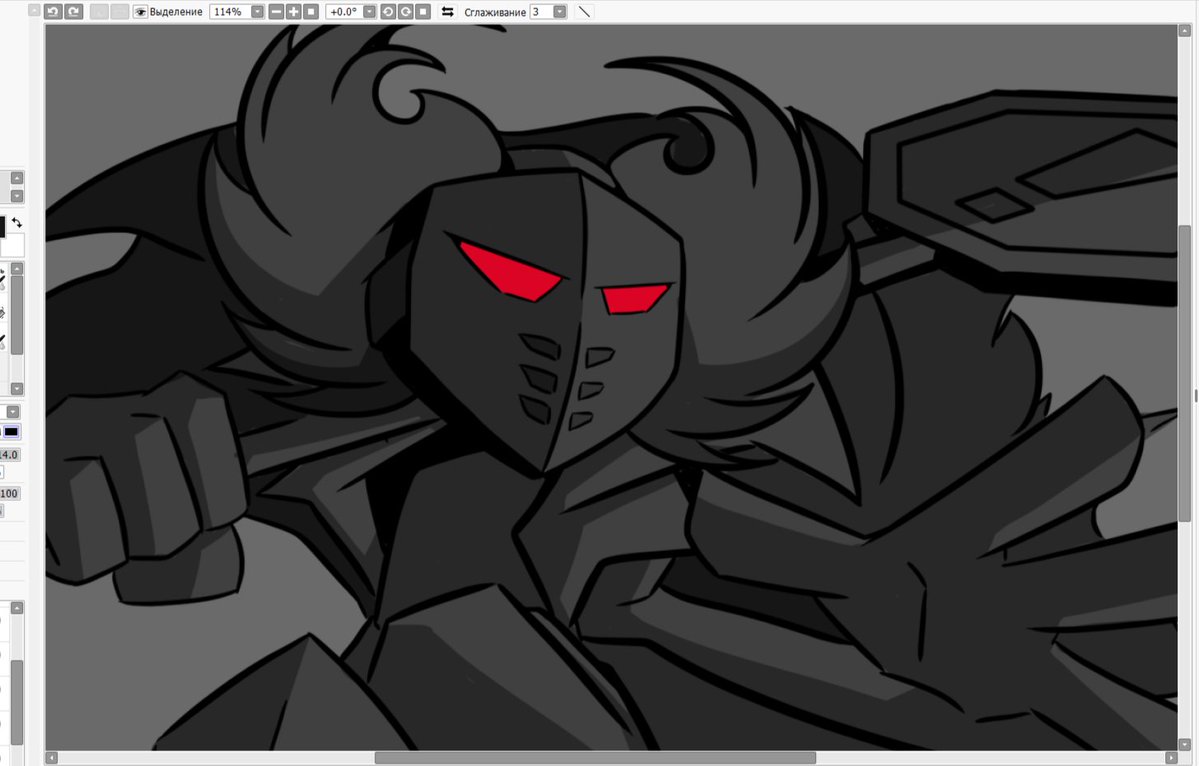Reset the canvas rotation
This screenshot has height=766, width=1199.
423,11
